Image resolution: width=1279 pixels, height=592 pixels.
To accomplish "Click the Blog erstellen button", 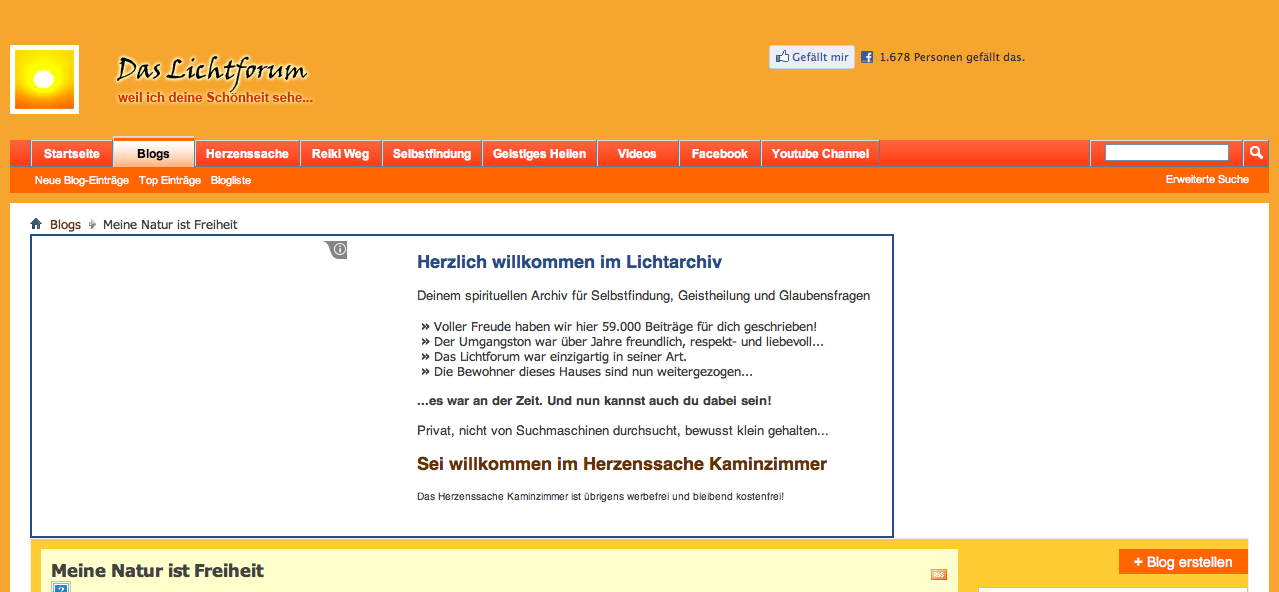I will pos(1183,562).
